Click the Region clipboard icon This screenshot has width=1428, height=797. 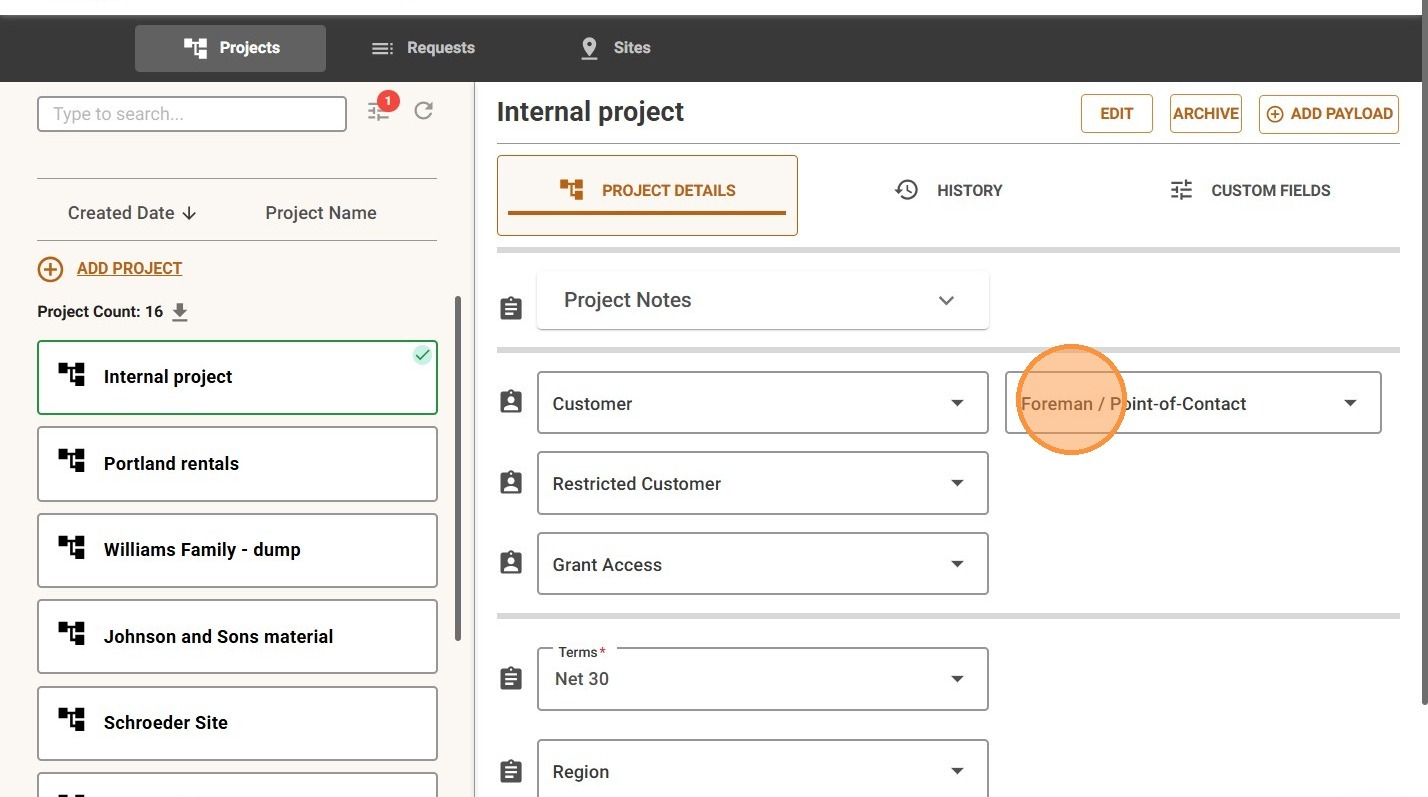pos(511,771)
